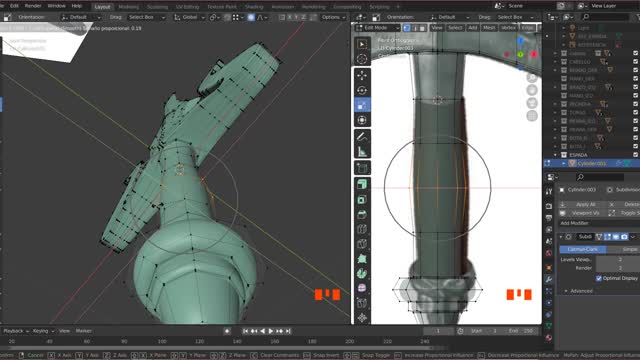Viewport: 640px width, 360px height.
Task: Toggle modifier render camera button
Action: pyautogui.click(x=624, y=237)
